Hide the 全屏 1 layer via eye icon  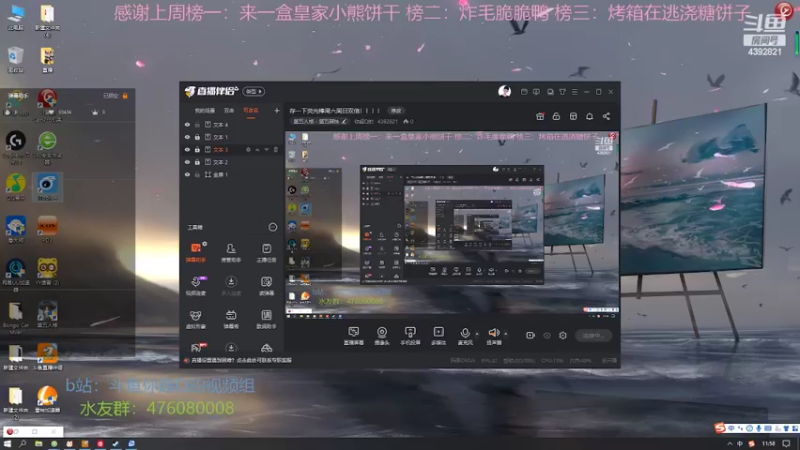pyautogui.click(x=187, y=174)
